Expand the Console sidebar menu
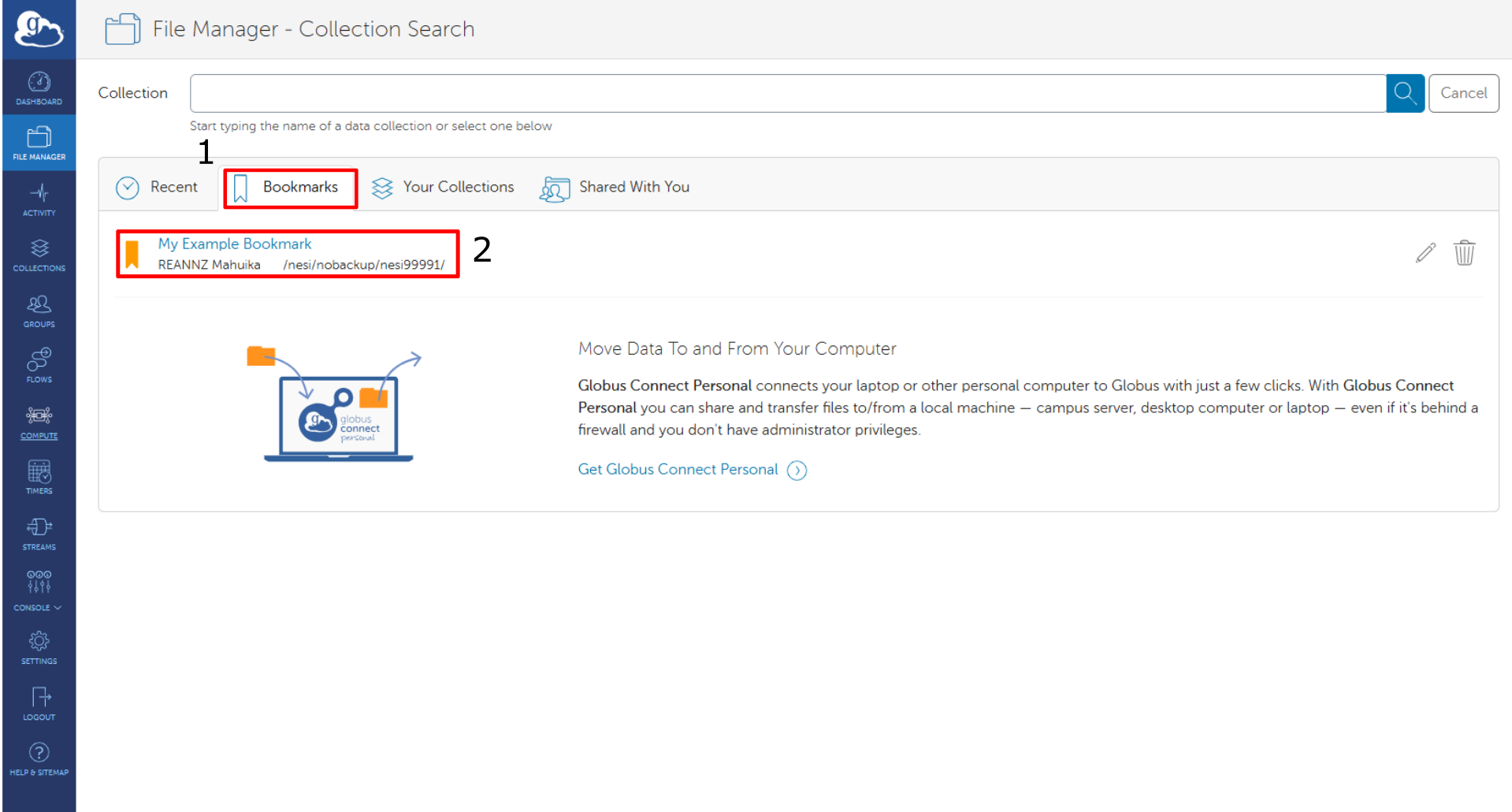Screen dimensions: 1512x812 pyautogui.click(x=39, y=591)
